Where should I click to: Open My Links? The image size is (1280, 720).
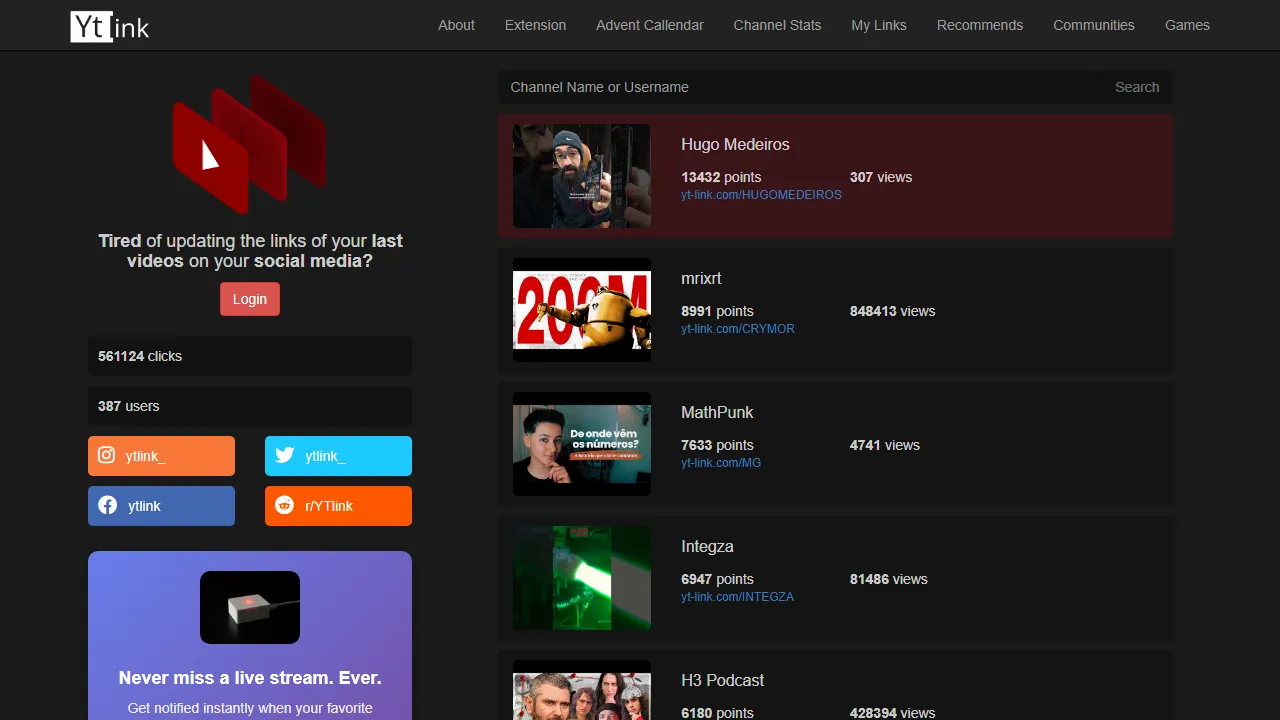coord(878,25)
